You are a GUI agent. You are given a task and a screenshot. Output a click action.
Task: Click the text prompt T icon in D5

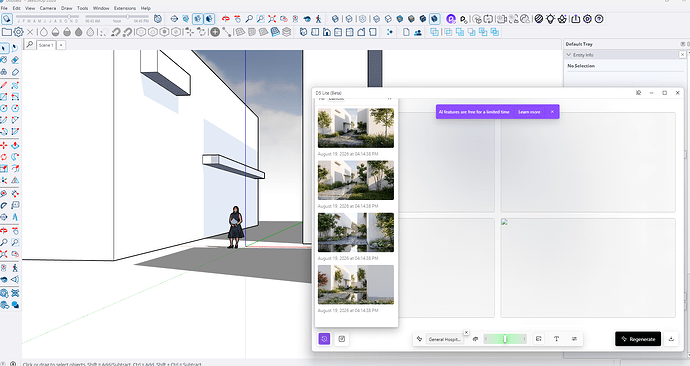pyautogui.click(x=556, y=339)
